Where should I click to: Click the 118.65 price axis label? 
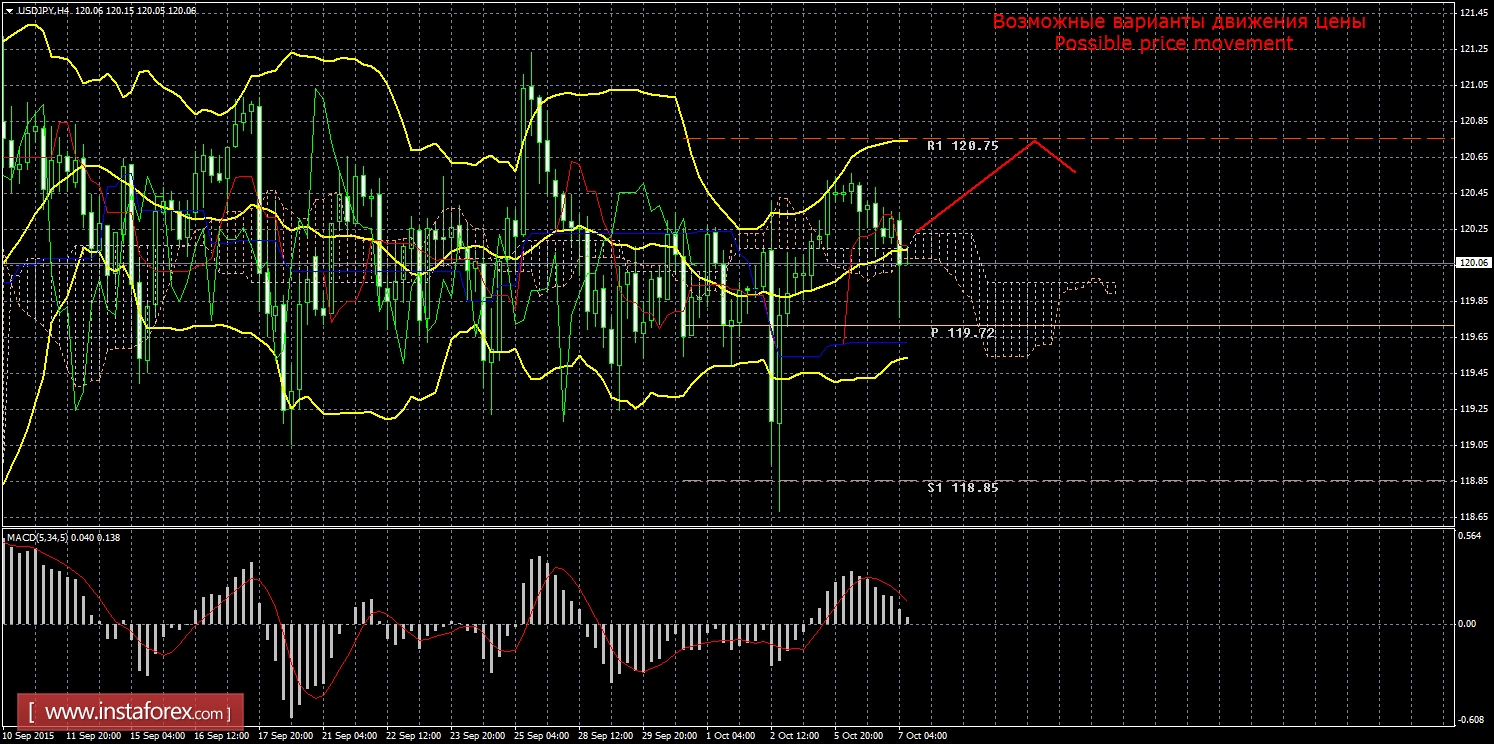[x=1471, y=517]
